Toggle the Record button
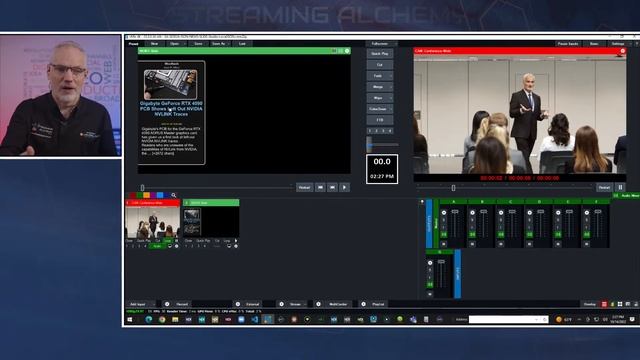This screenshot has width=640, height=360. tap(182, 304)
